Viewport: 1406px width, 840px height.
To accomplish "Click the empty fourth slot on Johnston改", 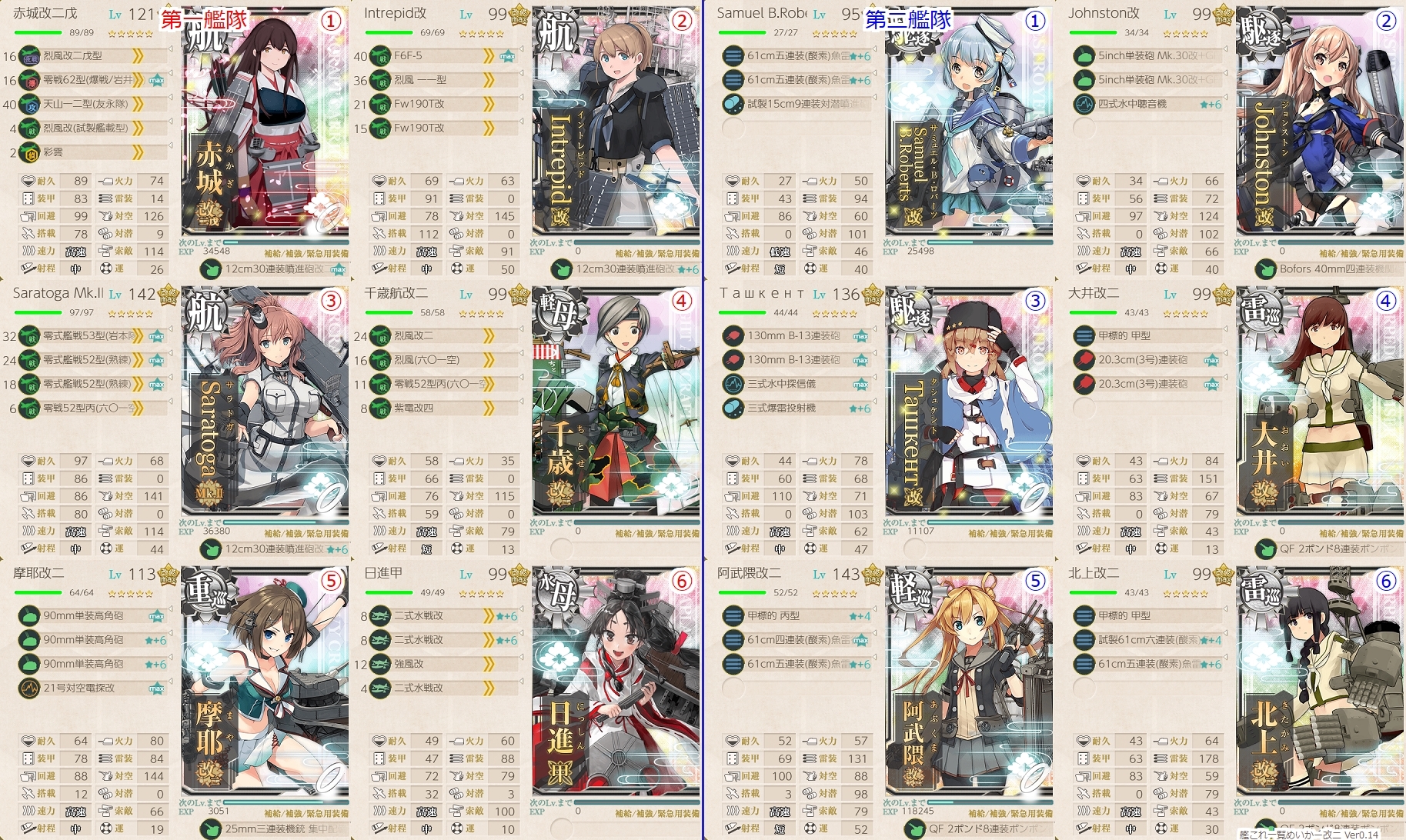I will point(1084,128).
